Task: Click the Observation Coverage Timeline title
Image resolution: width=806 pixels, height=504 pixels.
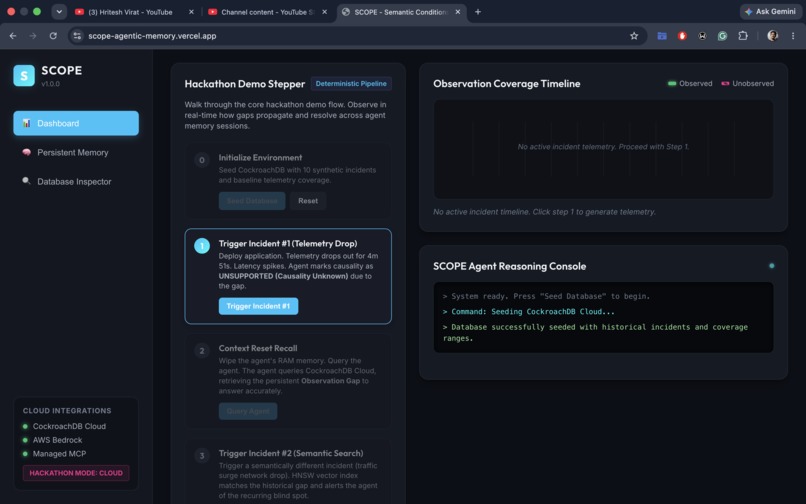Action: (x=507, y=83)
